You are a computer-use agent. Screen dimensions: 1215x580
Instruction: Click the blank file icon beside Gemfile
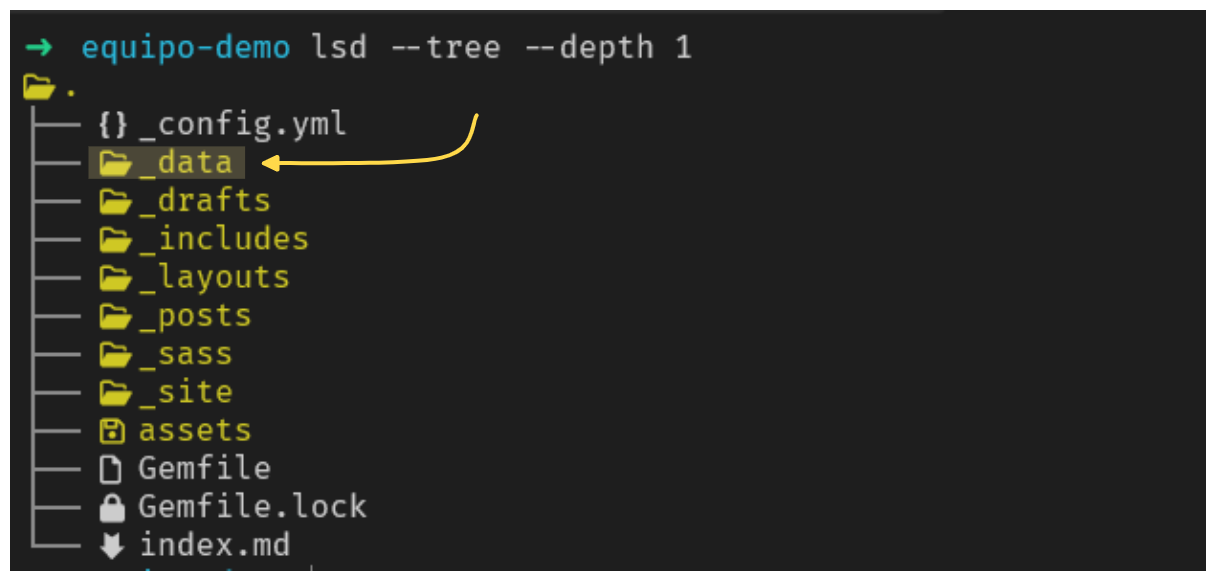(113, 469)
